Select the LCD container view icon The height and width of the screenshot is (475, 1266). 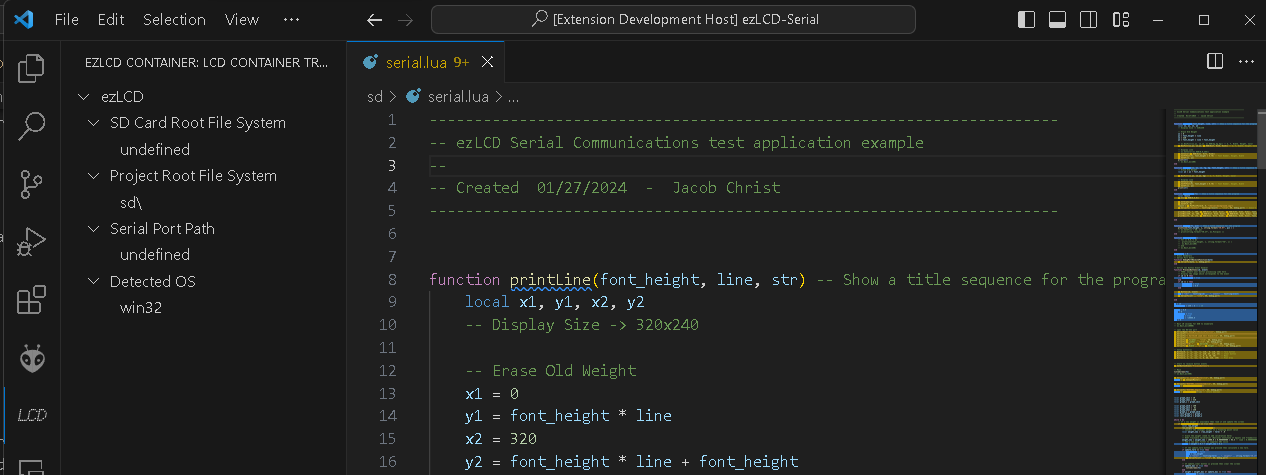(x=32, y=415)
